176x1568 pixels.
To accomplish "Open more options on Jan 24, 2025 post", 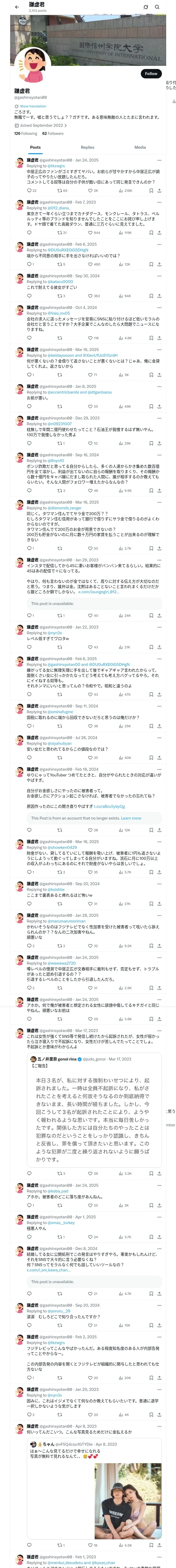I will (x=159, y=160).
